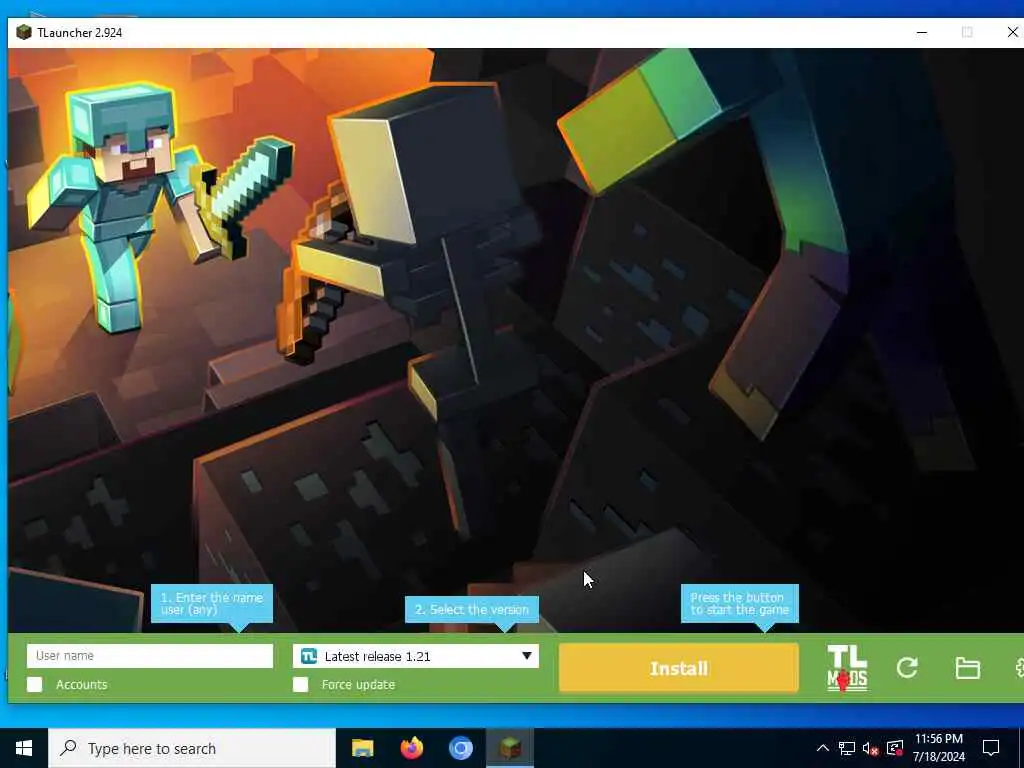Open the TL Mods section
This screenshot has height=768, width=1024.
(x=847, y=668)
